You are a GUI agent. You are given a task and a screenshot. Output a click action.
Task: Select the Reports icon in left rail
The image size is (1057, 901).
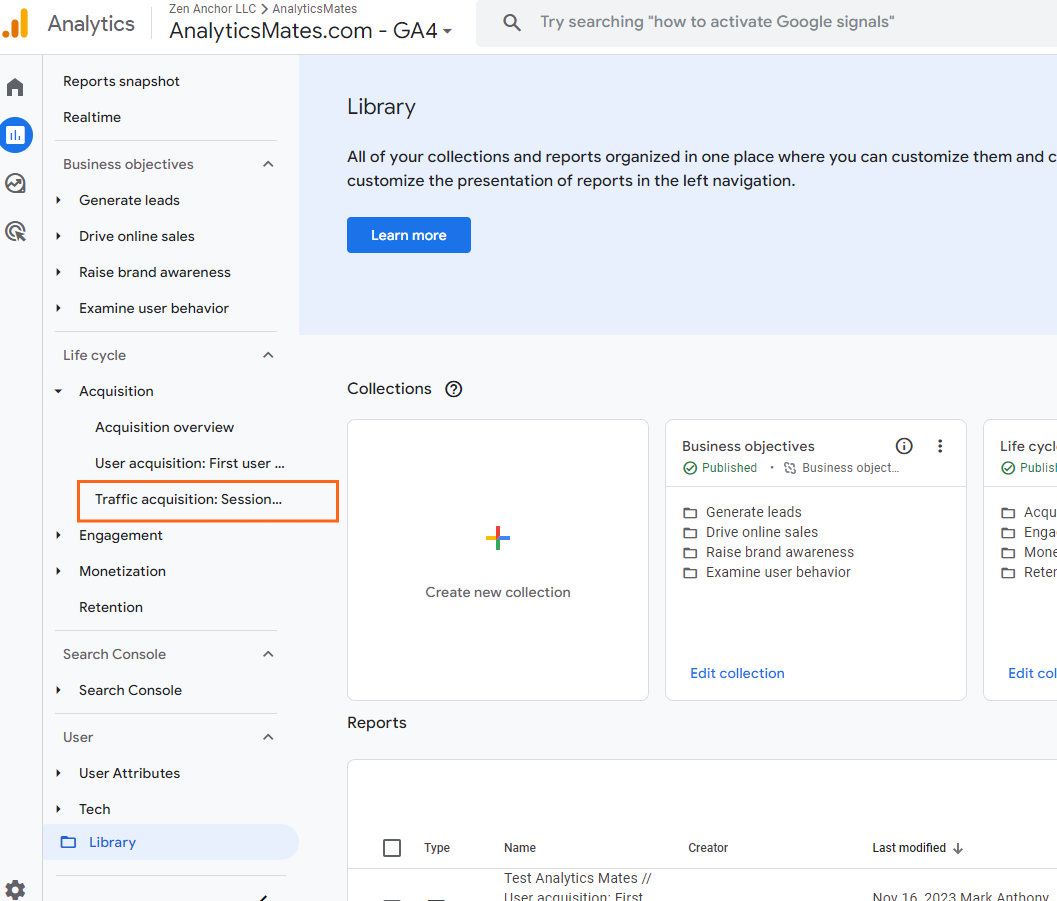[16, 135]
